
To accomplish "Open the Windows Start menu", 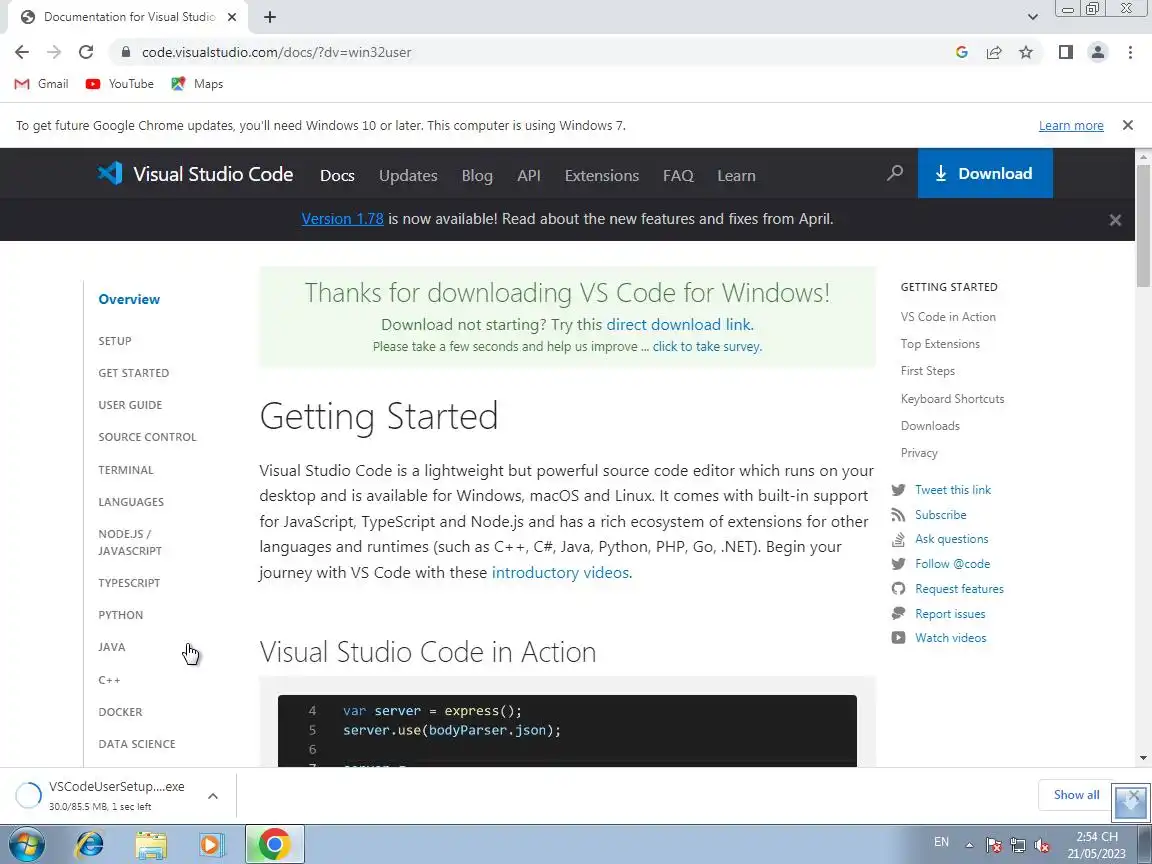I will point(26,844).
